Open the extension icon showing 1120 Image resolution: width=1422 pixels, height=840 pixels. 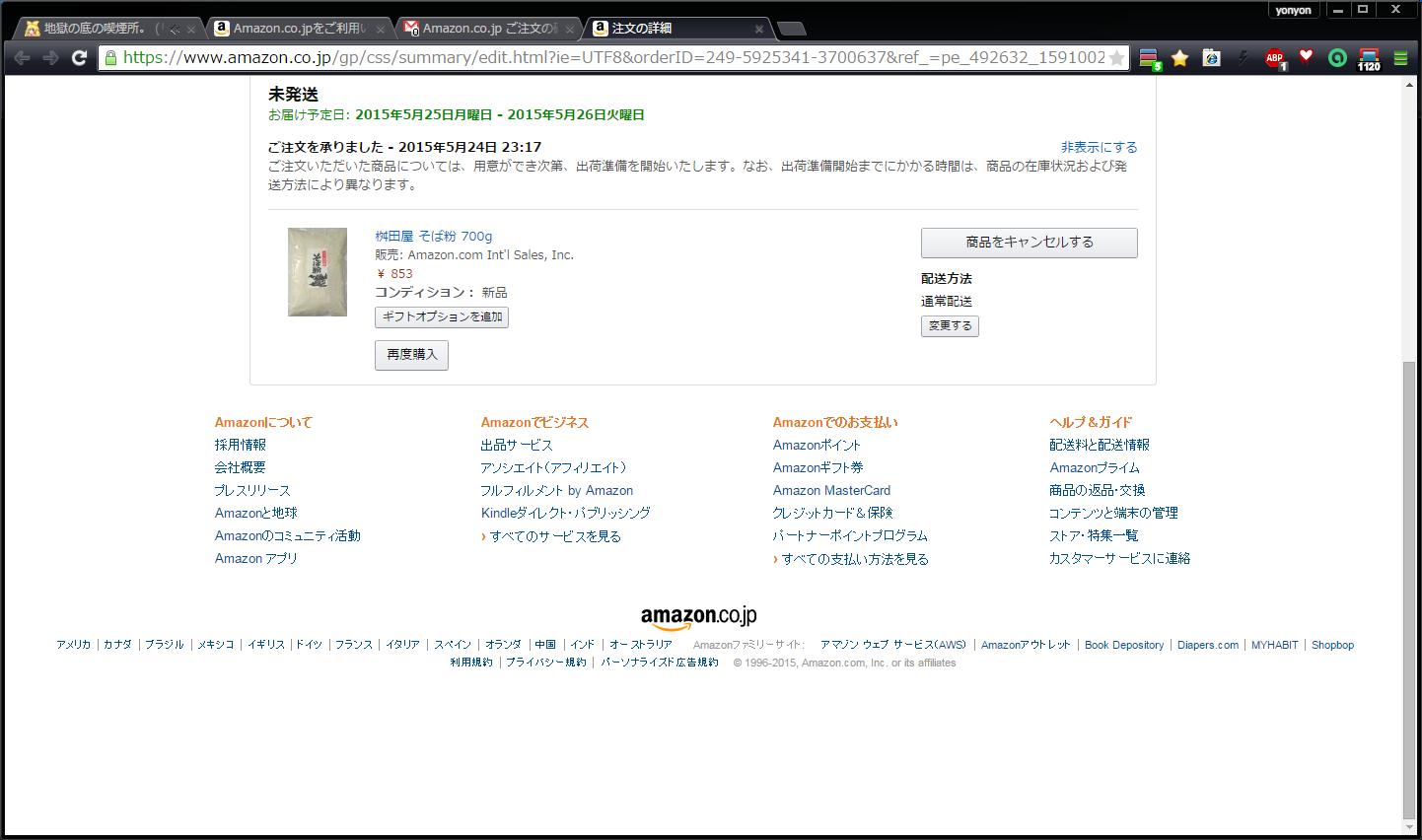point(1369,59)
